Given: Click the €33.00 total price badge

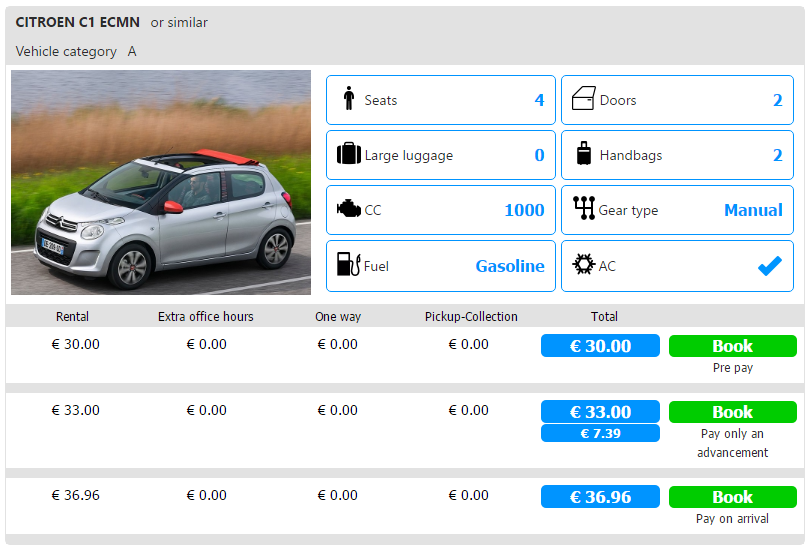Looking at the screenshot, I should point(600,412).
